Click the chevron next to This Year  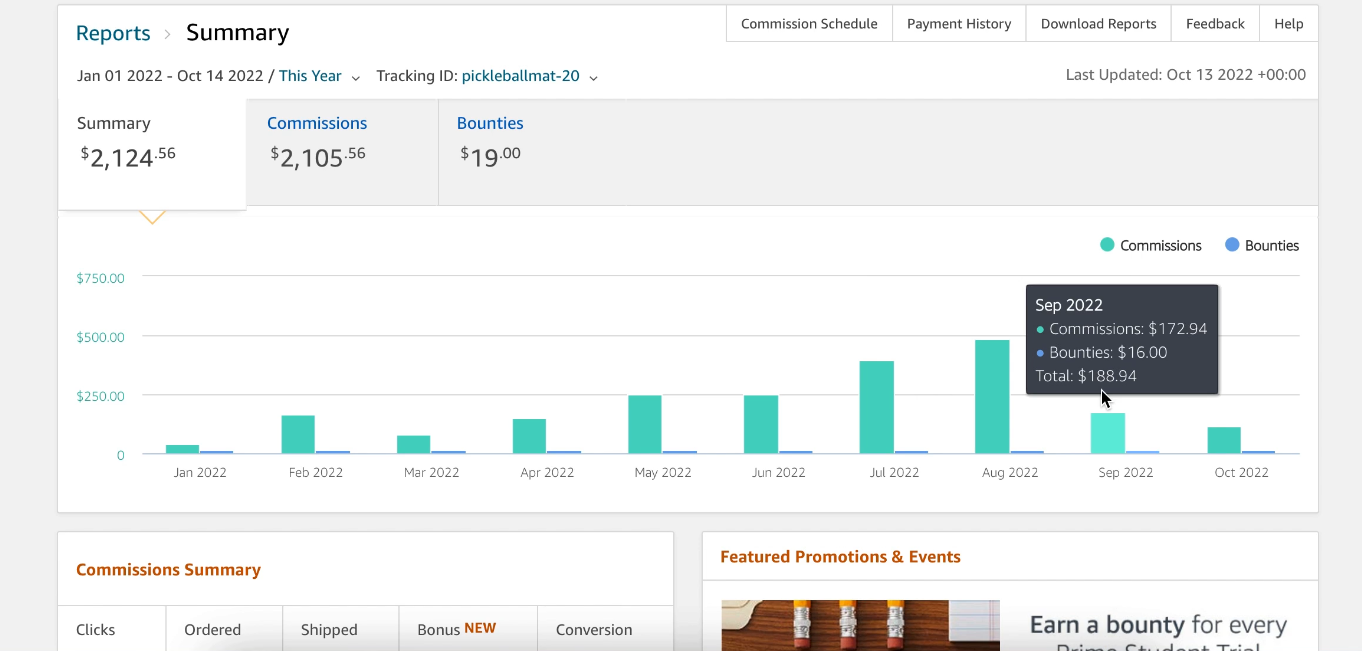(356, 78)
